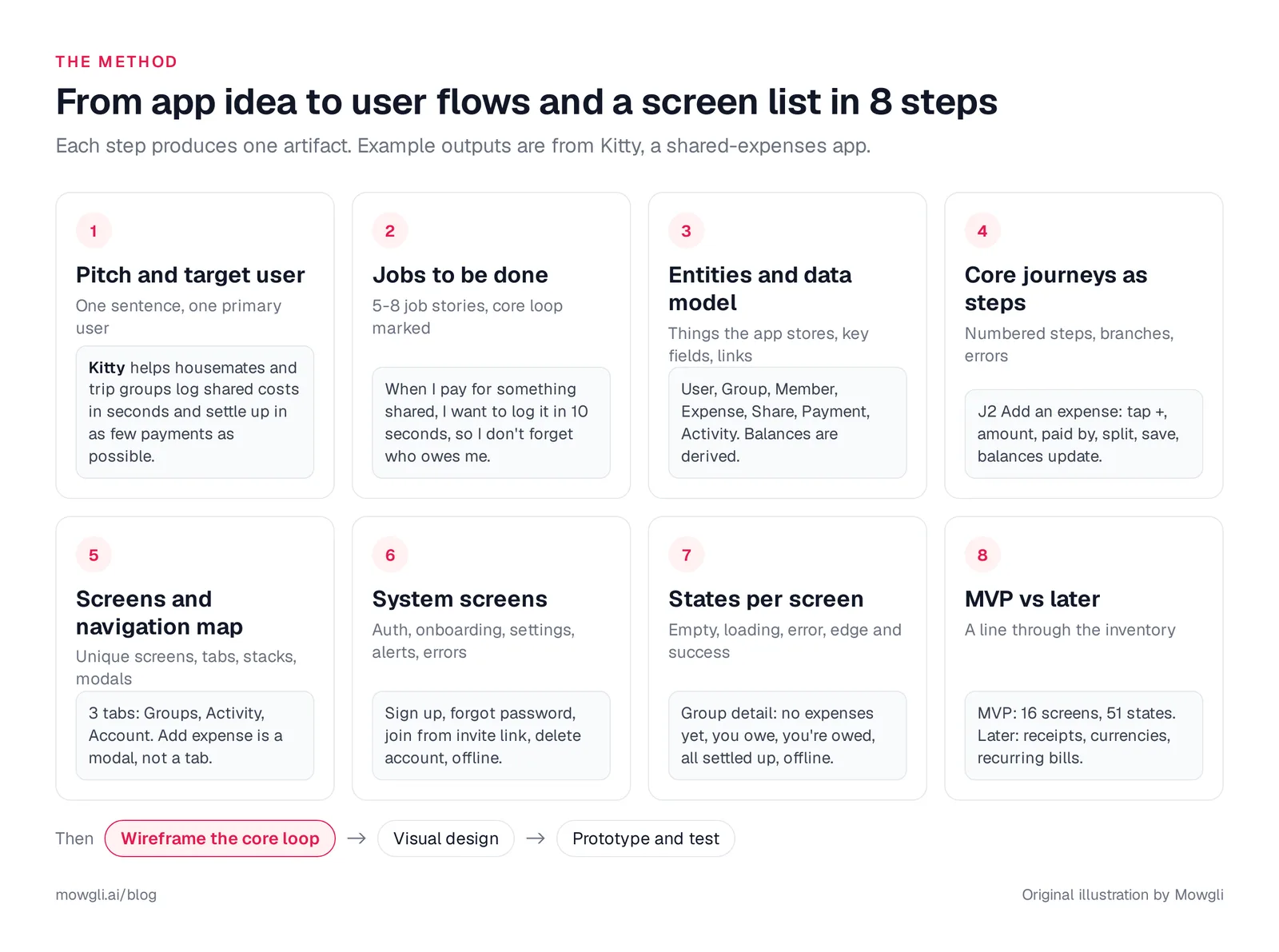Click the step 2 number badge
Screen dimensions: 1279x952
pyautogui.click(x=390, y=231)
